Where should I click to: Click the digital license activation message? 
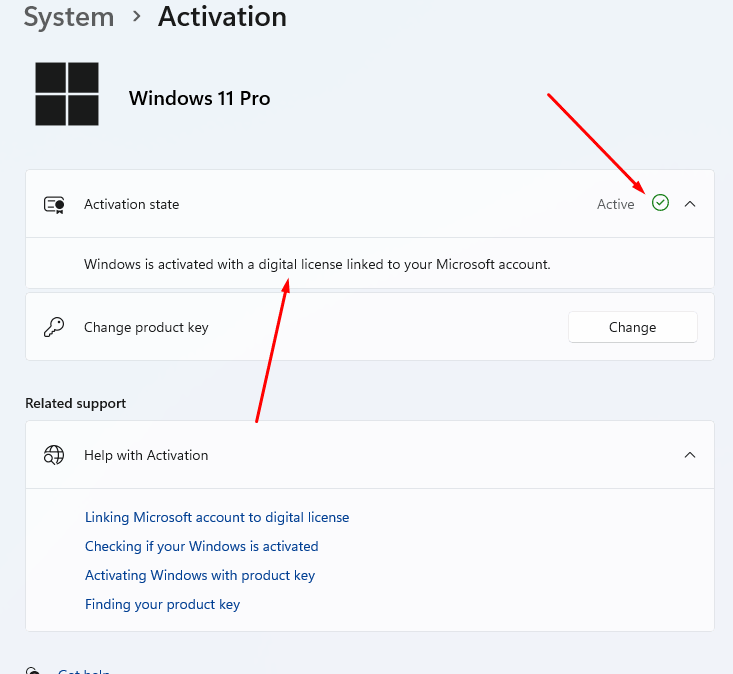(317, 264)
